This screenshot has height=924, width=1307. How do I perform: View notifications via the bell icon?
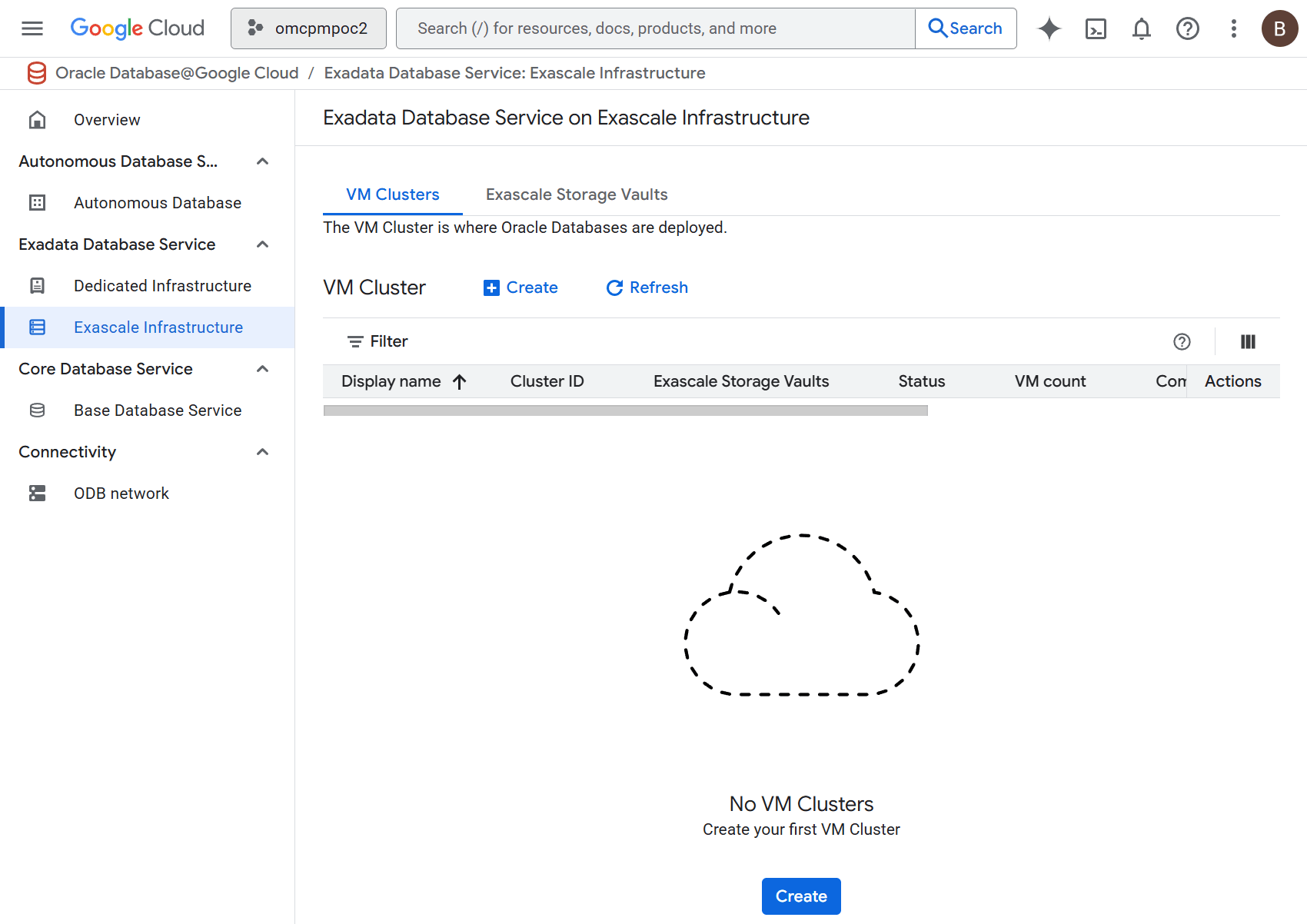pyautogui.click(x=1141, y=28)
